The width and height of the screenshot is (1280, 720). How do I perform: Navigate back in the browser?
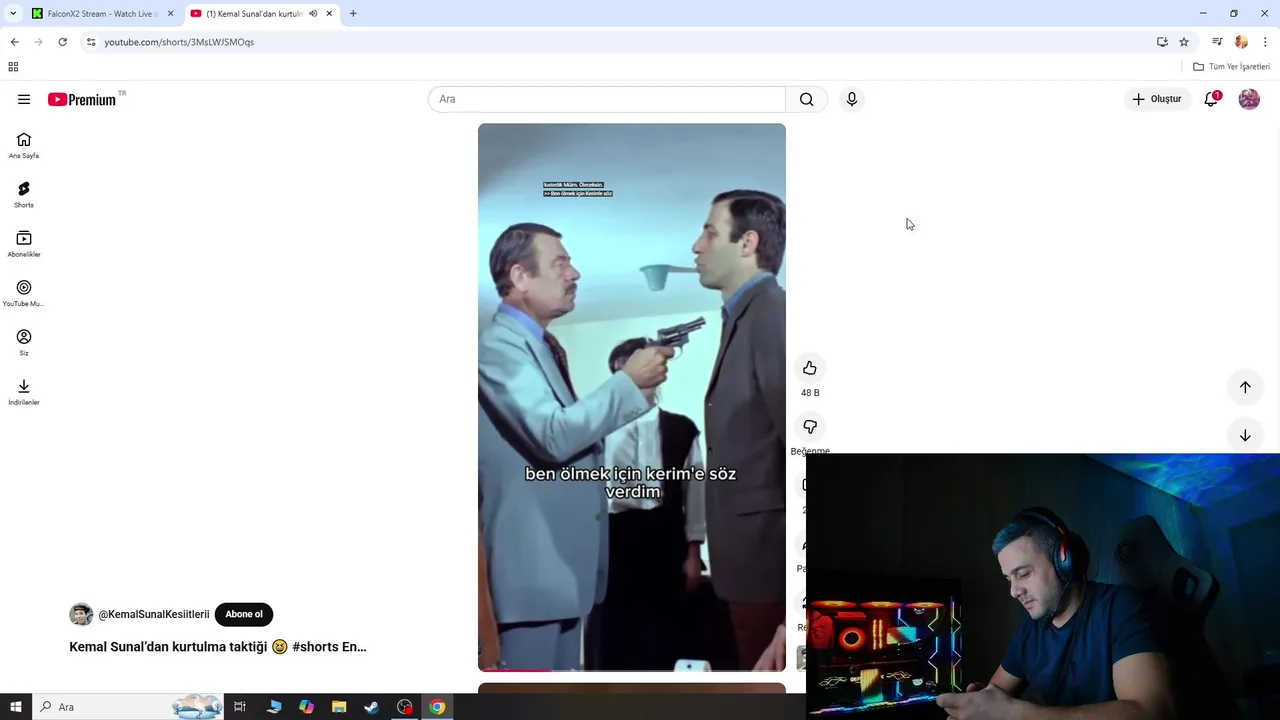(14, 42)
